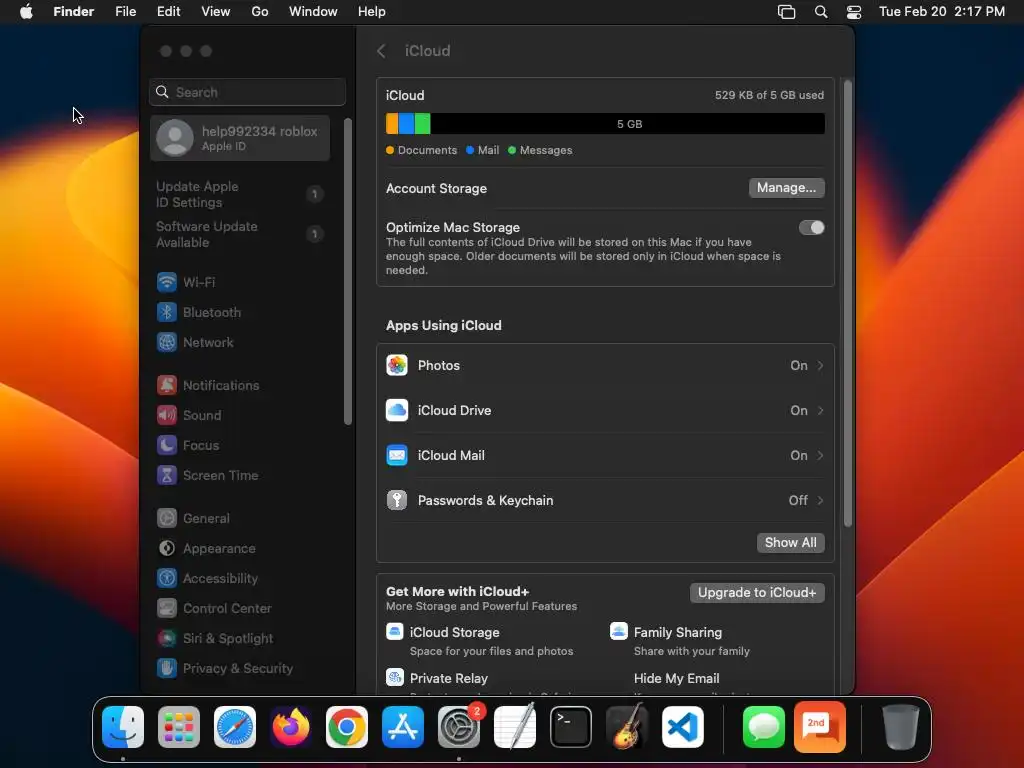Launch Safari from the Dock

(235, 727)
